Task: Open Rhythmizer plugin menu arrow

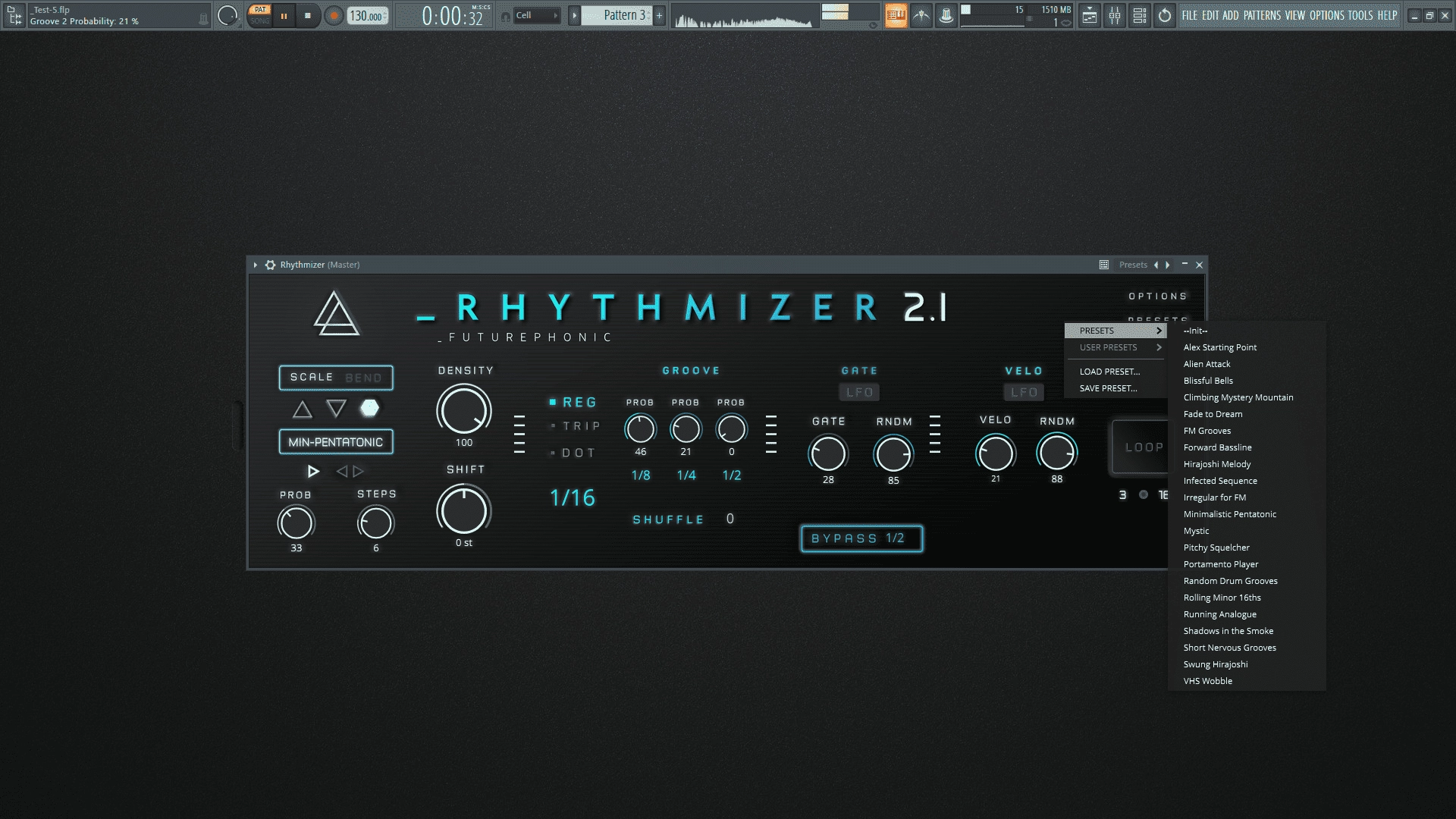Action: point(256,265)
